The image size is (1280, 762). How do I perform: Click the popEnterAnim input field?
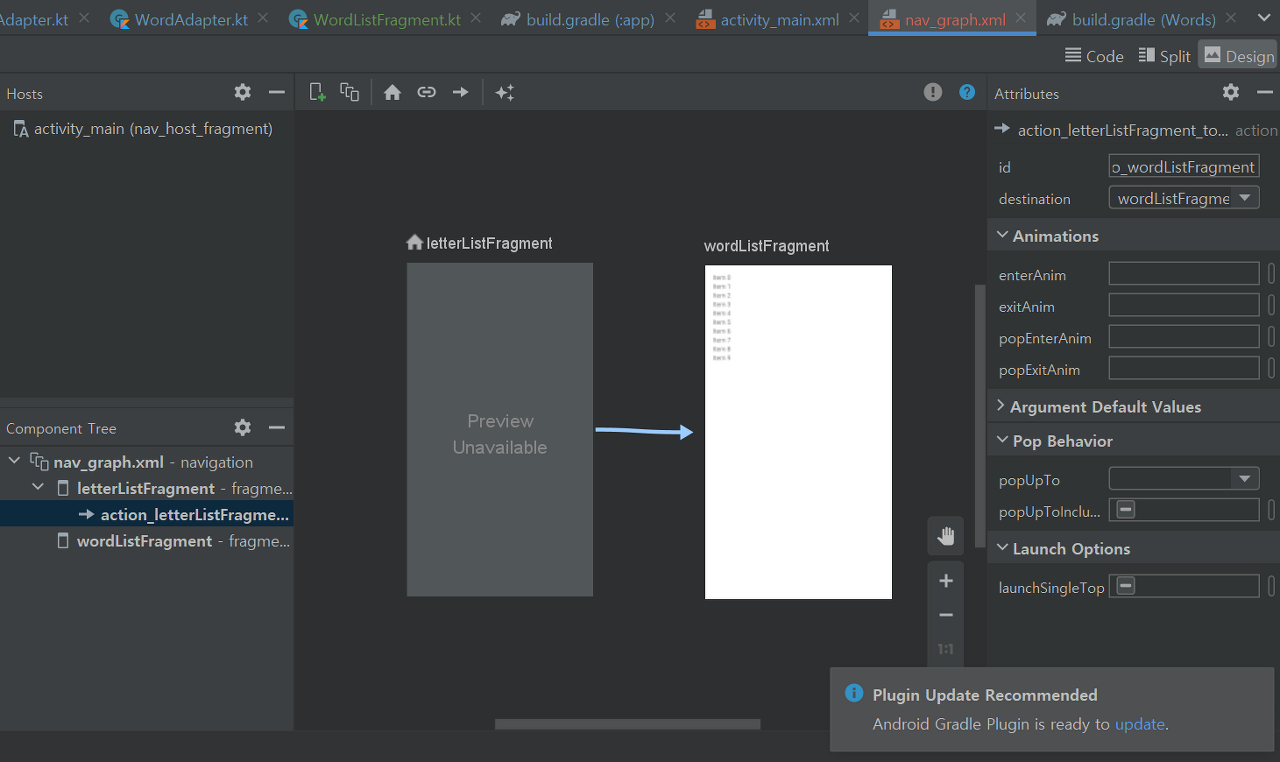pos(1184,337)
